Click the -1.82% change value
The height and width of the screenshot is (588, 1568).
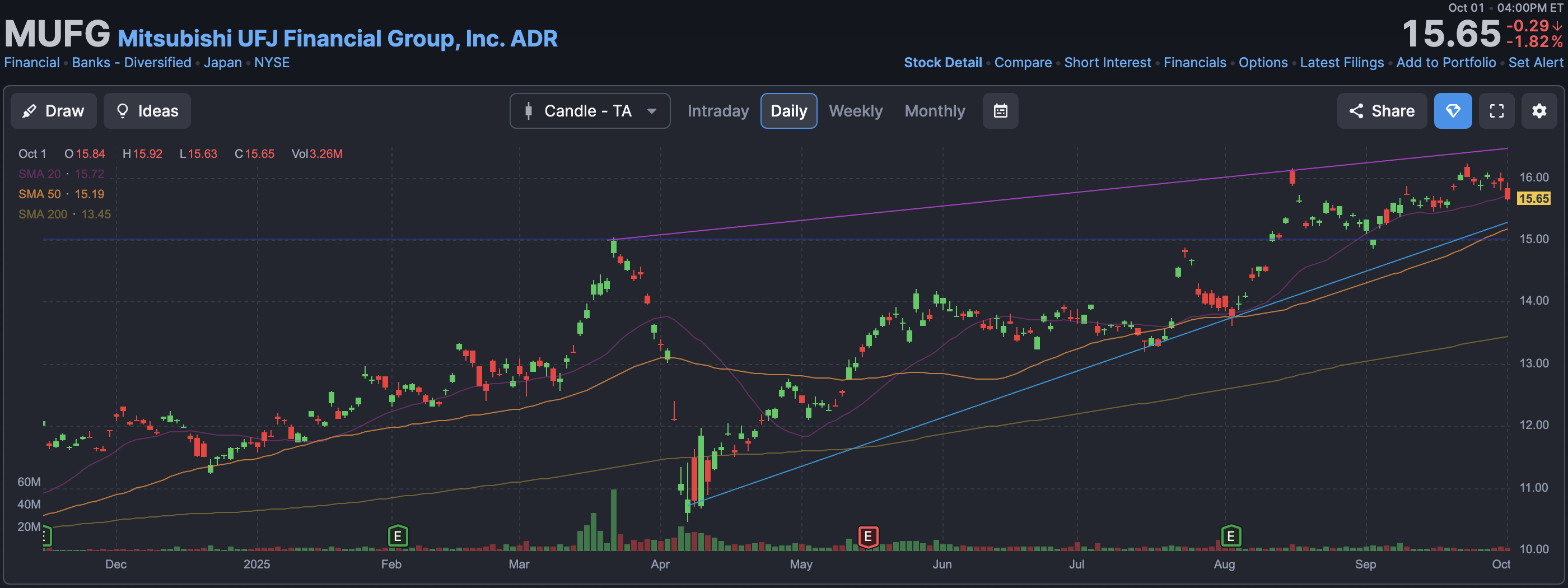pos(1534,42)
